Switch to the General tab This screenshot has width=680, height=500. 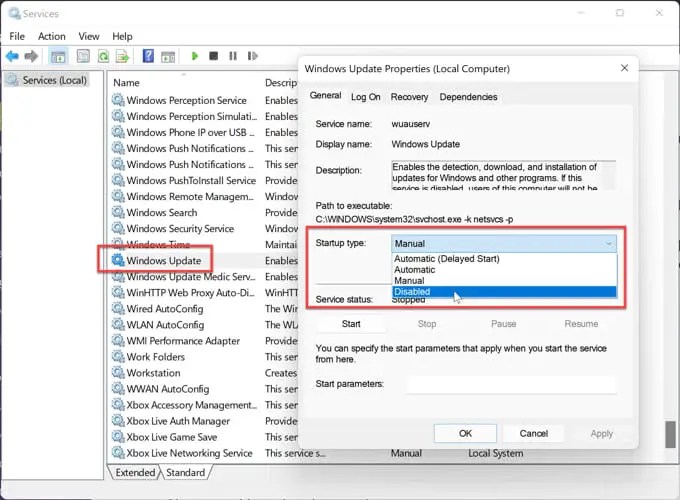(x=325, y=95)
